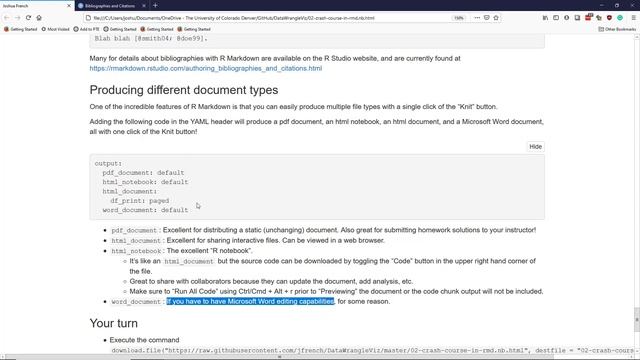Open the Most Visited bookmarks folder
Screen dimensions: 640x360
click(55, 29)
